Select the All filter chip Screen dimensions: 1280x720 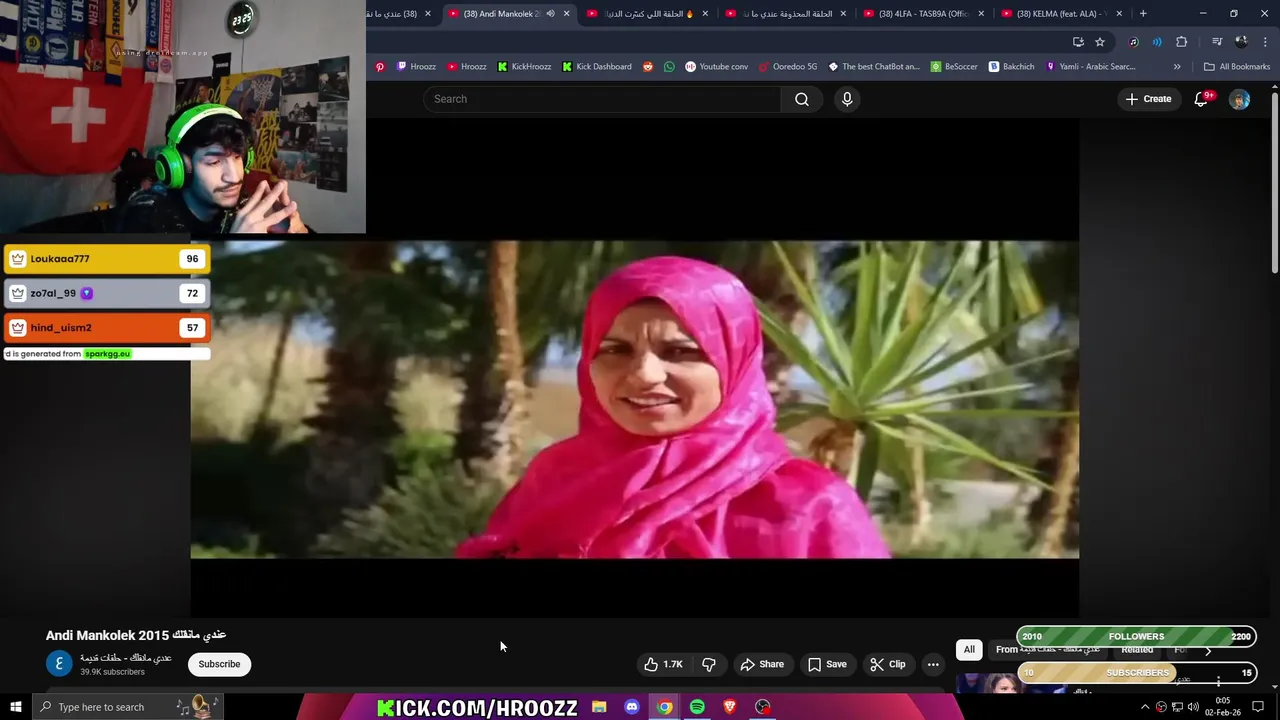pos(969,649)
